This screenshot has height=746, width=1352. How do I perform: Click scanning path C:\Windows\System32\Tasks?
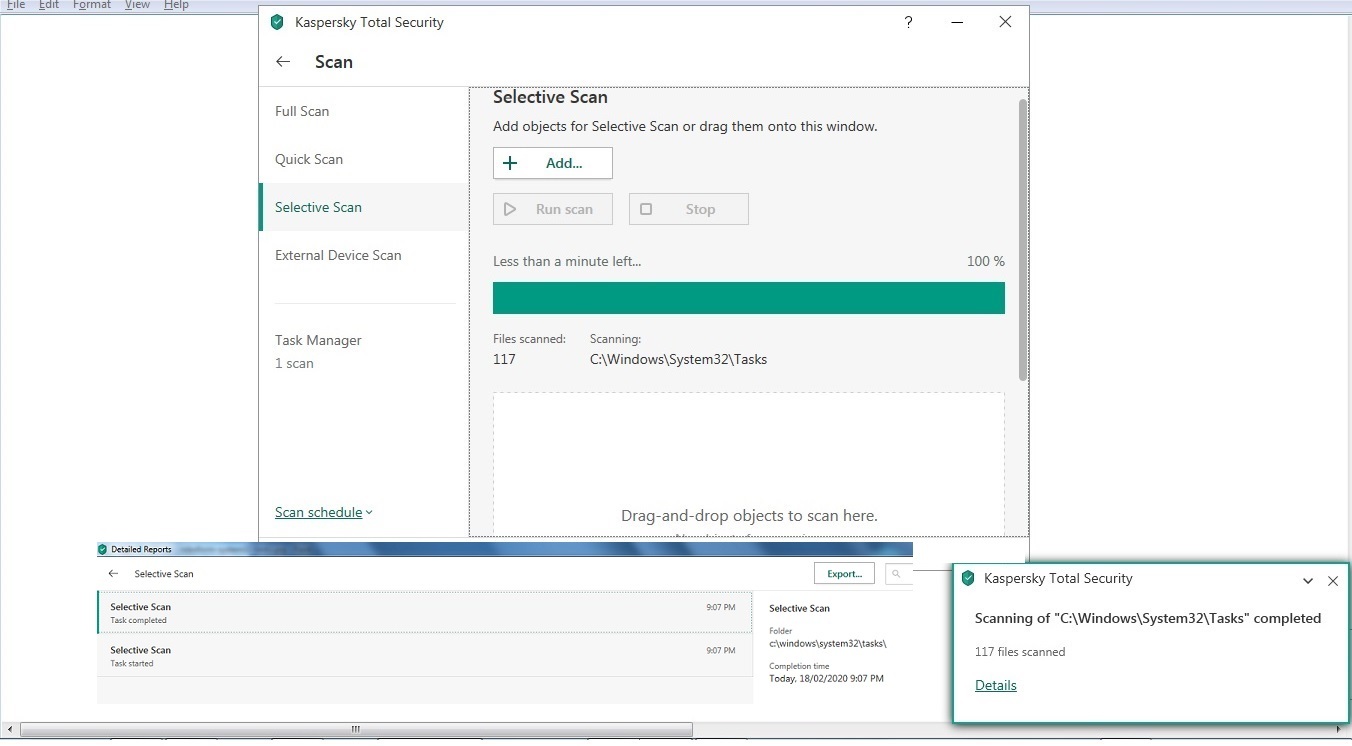[x=679, y=359]
